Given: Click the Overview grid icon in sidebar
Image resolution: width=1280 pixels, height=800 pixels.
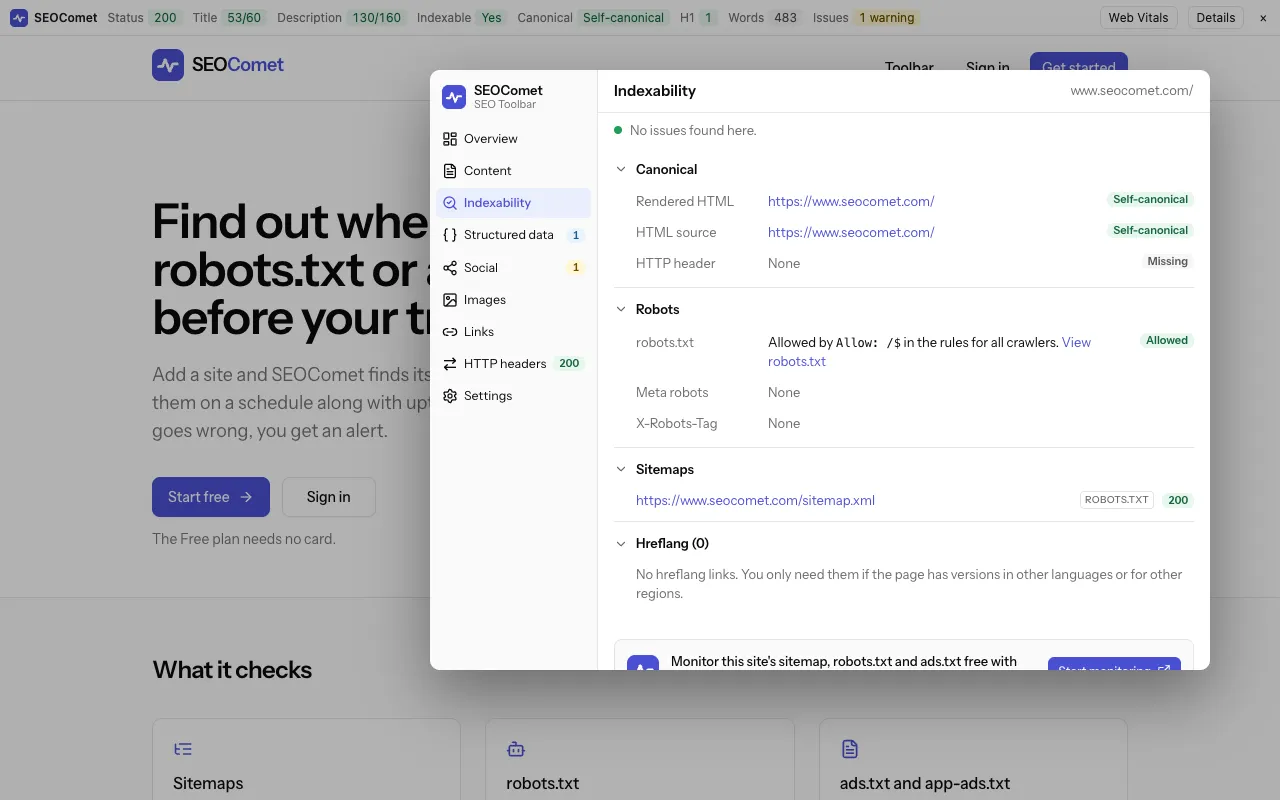Looking at the screenshot, I should pos(450,139).
